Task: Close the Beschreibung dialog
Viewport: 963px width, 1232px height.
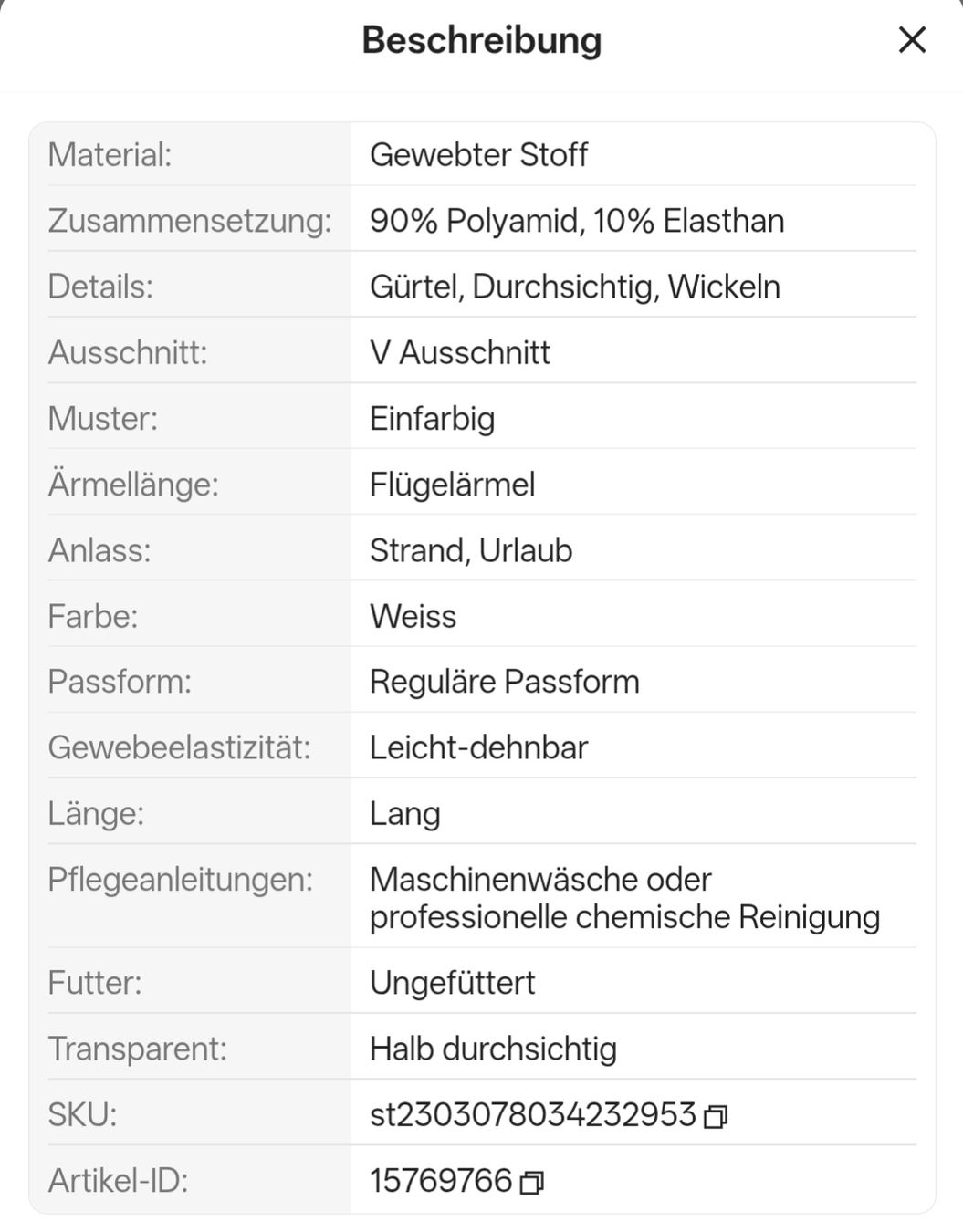Action: pyautogui.click(x=912, y=40)
